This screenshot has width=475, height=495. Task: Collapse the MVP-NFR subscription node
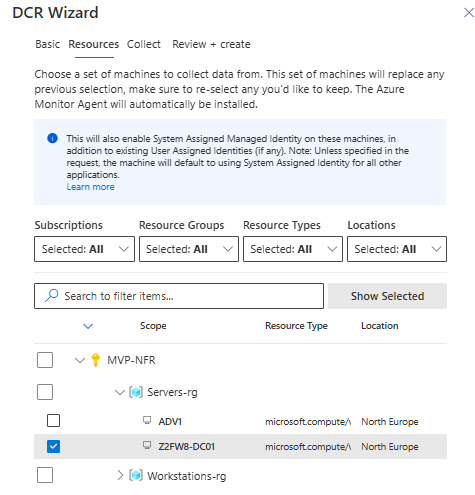(x=80, y=360)
